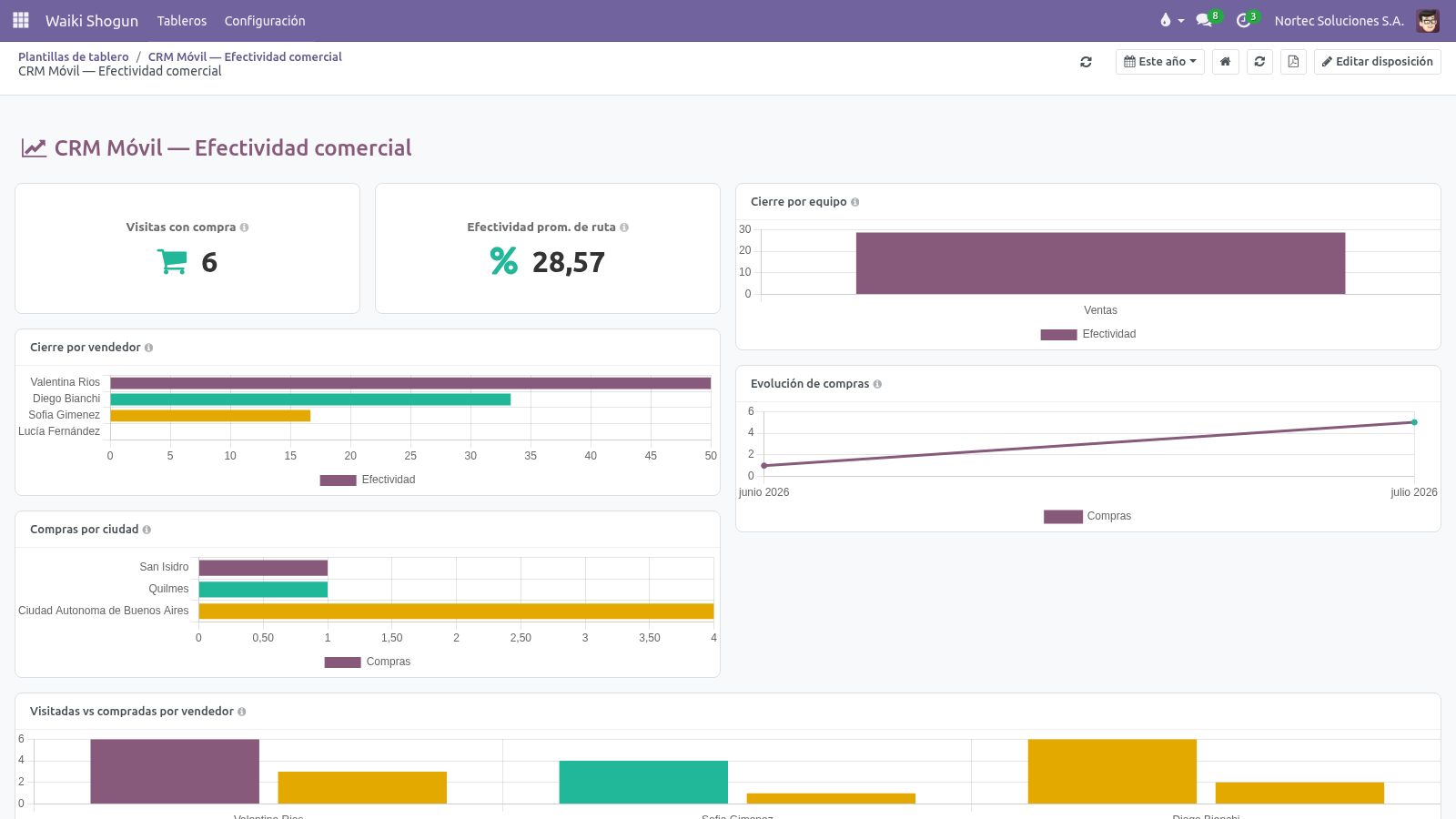Go to Plantillas de tablero breadcrumb link
The width and height of the screenshot is (1456, 819).
[x=74, y=56]
